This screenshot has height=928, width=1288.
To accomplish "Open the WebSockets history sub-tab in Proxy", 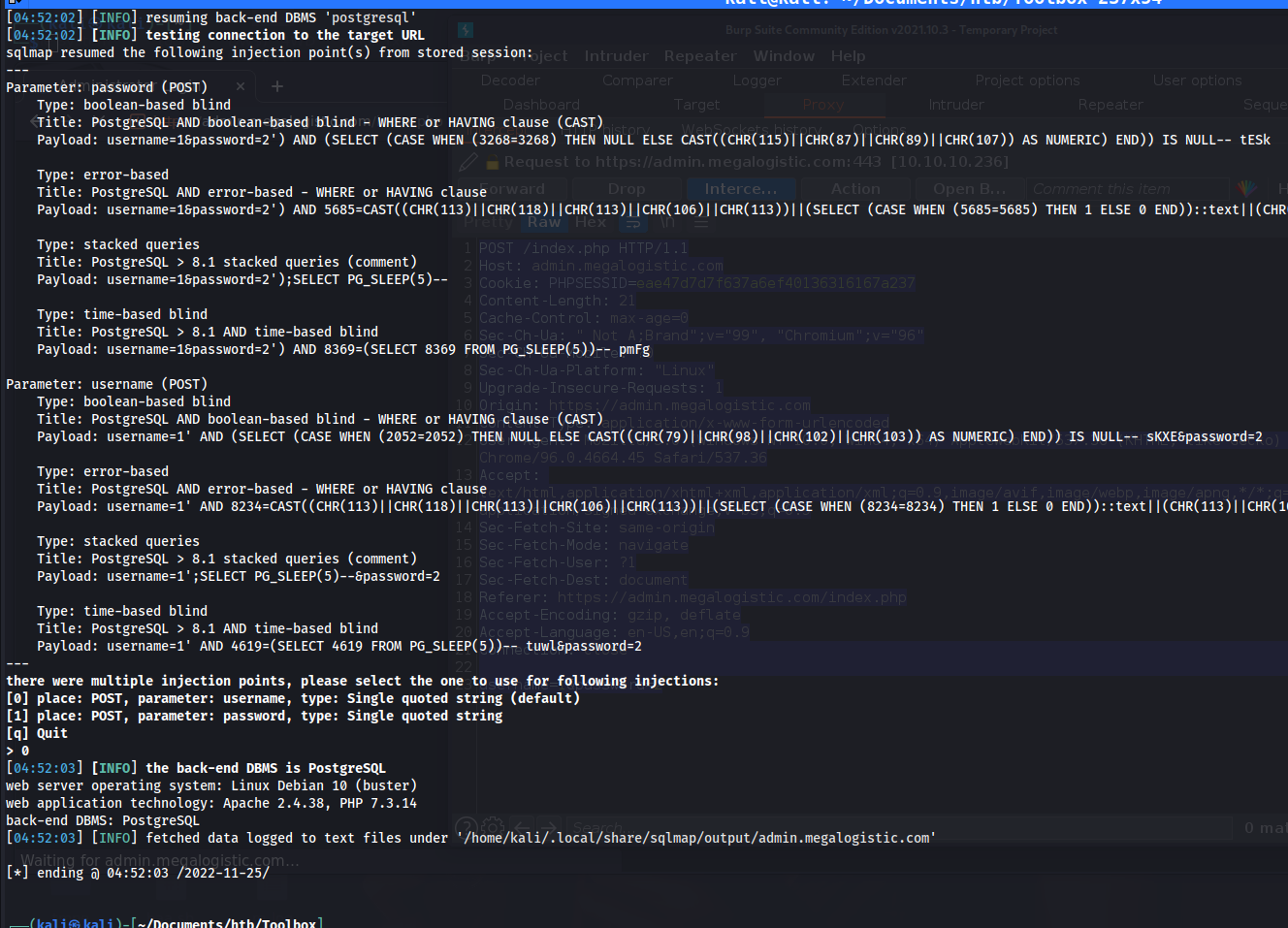I will click(x=751, y=129).
